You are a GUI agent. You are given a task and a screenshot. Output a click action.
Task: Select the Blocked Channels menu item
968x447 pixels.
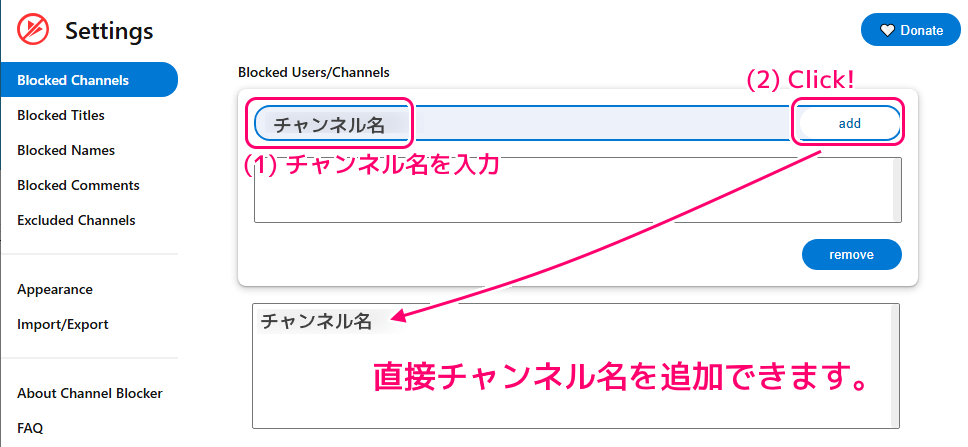[x=89, y=80]
